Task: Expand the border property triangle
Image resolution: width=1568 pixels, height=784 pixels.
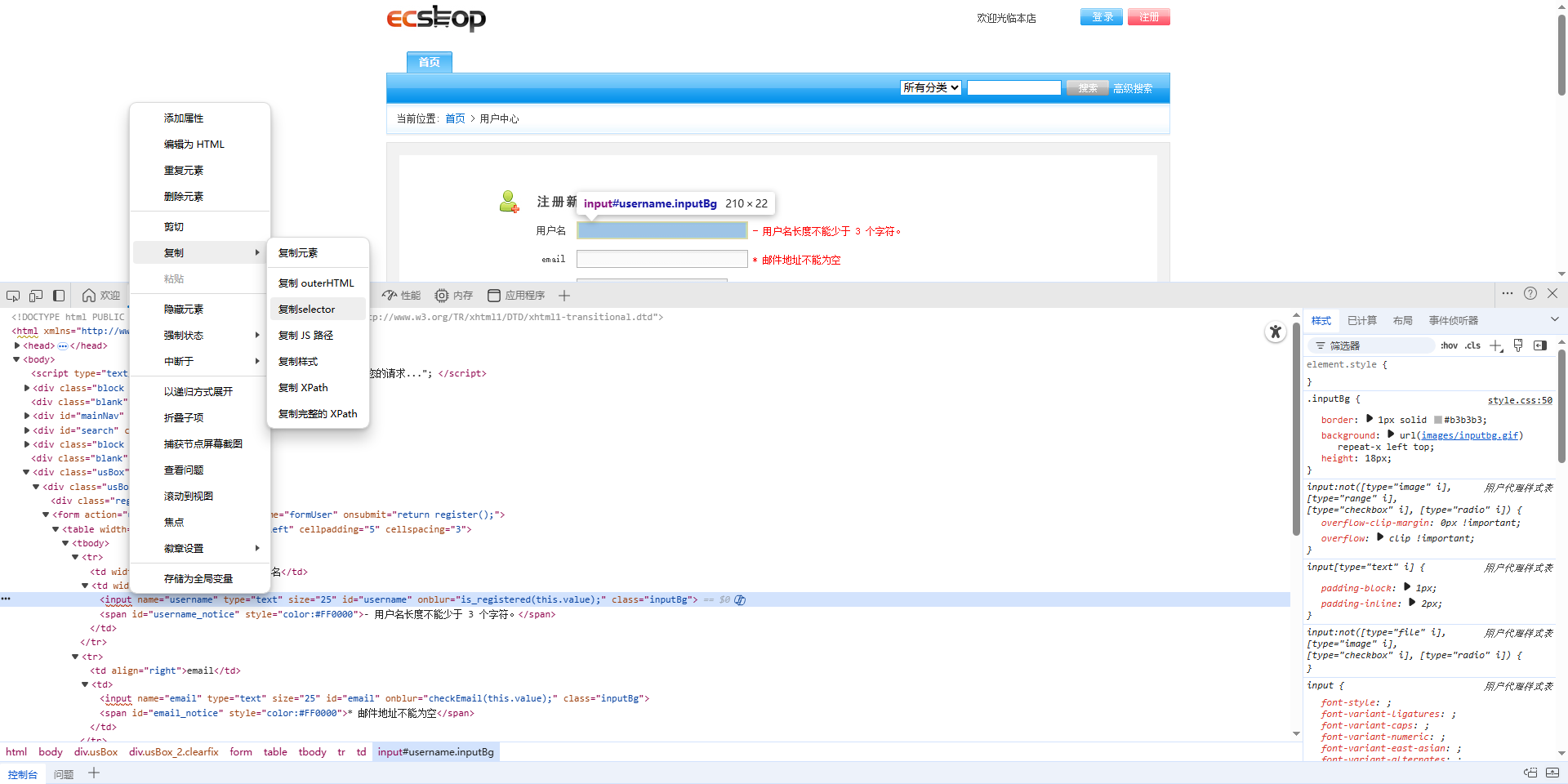Action: (x=1370, y=418)
